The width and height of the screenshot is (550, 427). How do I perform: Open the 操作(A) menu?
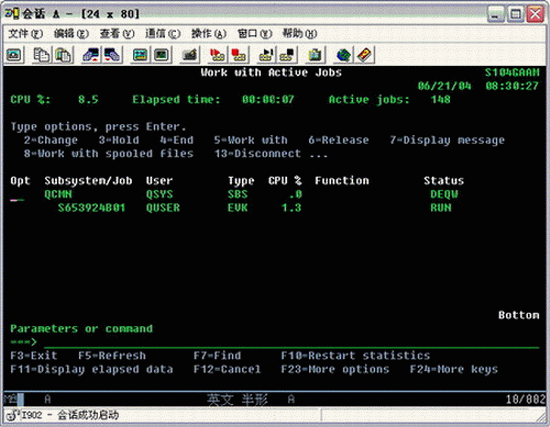pos(209,34)
